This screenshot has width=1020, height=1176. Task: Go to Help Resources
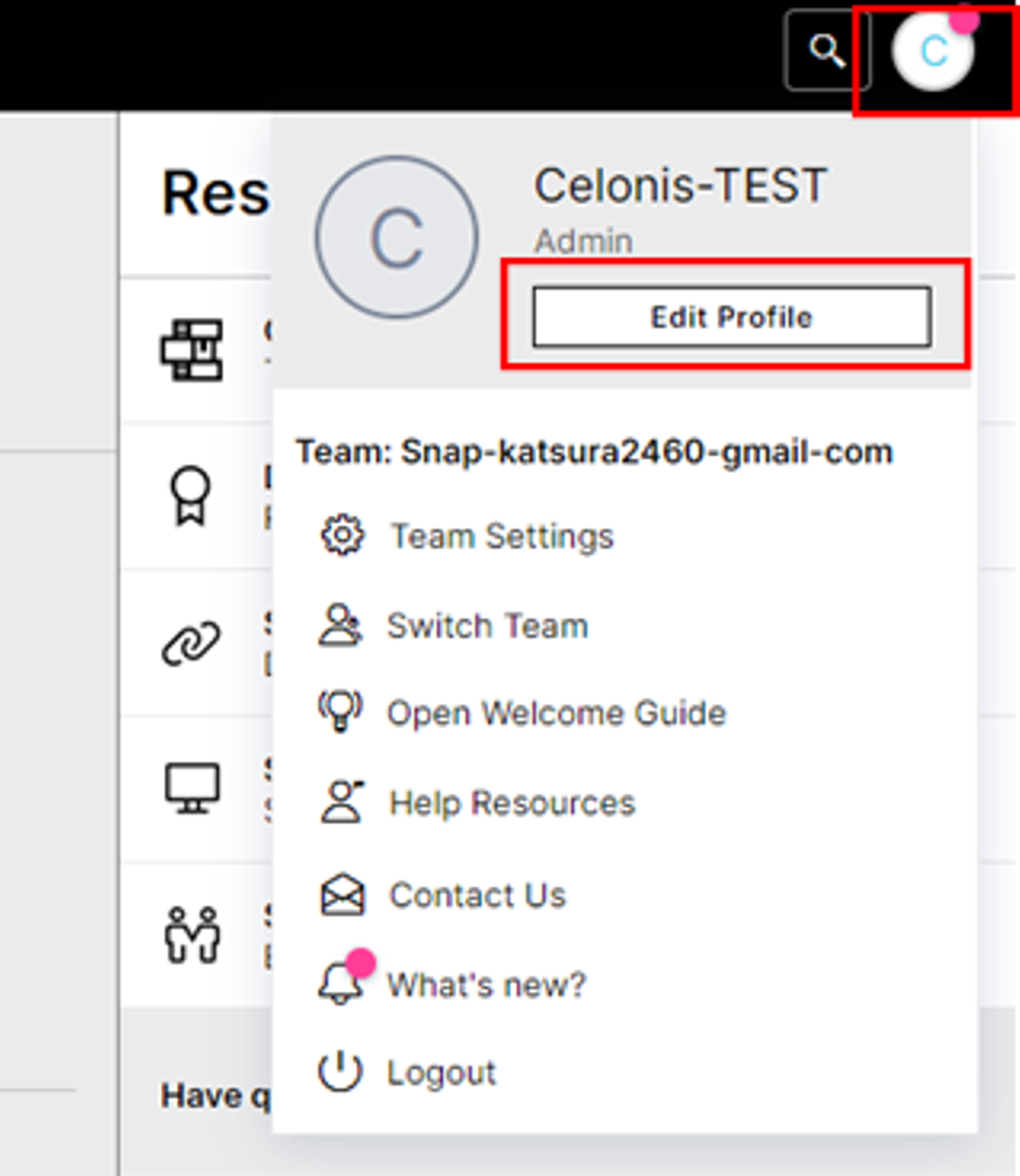click(x=512, y=803)
